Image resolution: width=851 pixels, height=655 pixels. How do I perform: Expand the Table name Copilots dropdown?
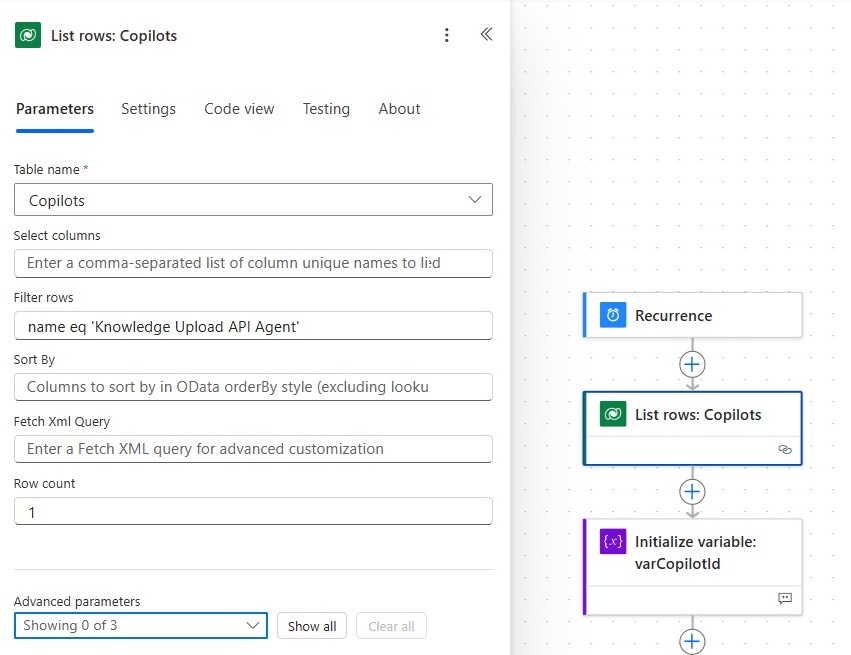coord(253,200)
